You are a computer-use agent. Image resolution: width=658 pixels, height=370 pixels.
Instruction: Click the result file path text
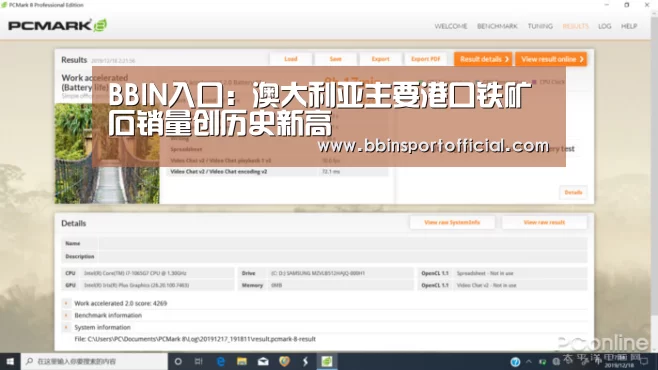pyautogui.click(x=195, y=339)
